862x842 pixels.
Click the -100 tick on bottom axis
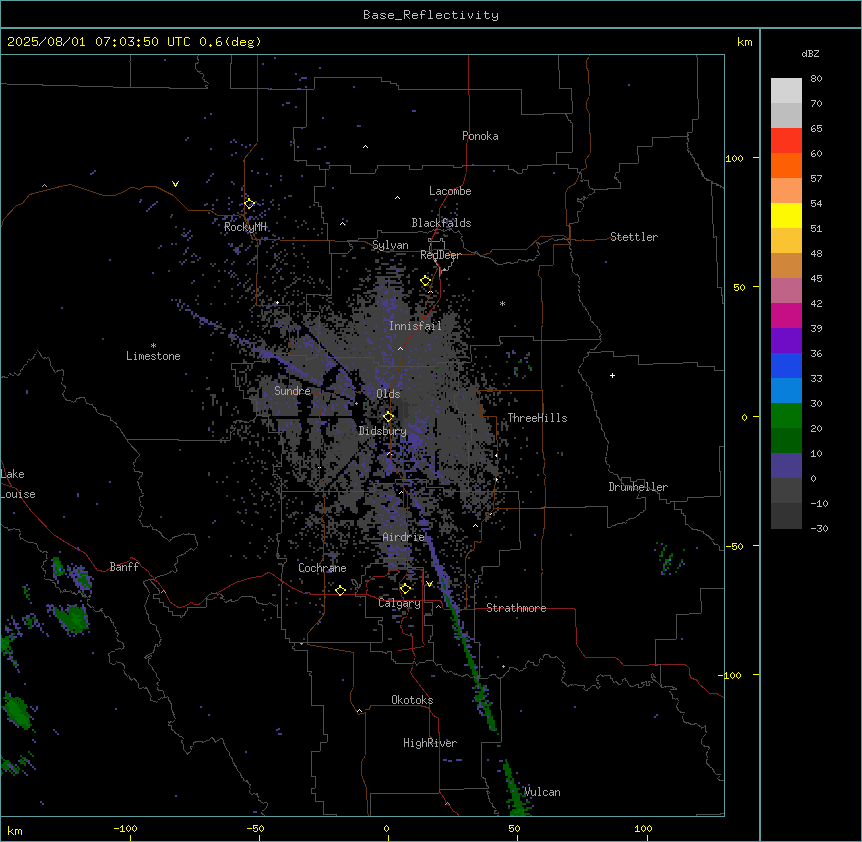pyautogui.click(x=125, y=829)
